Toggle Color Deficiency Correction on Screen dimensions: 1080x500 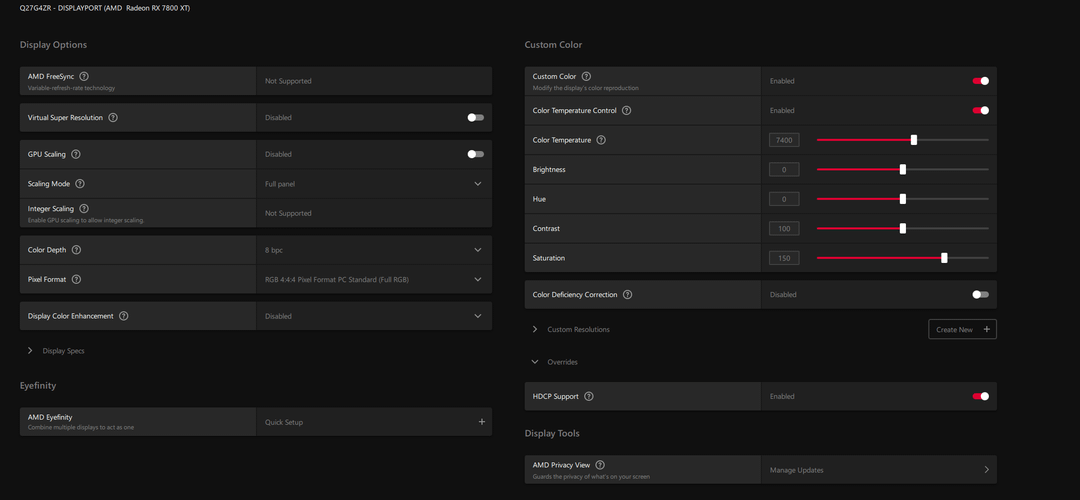click(x=981, y=295)
